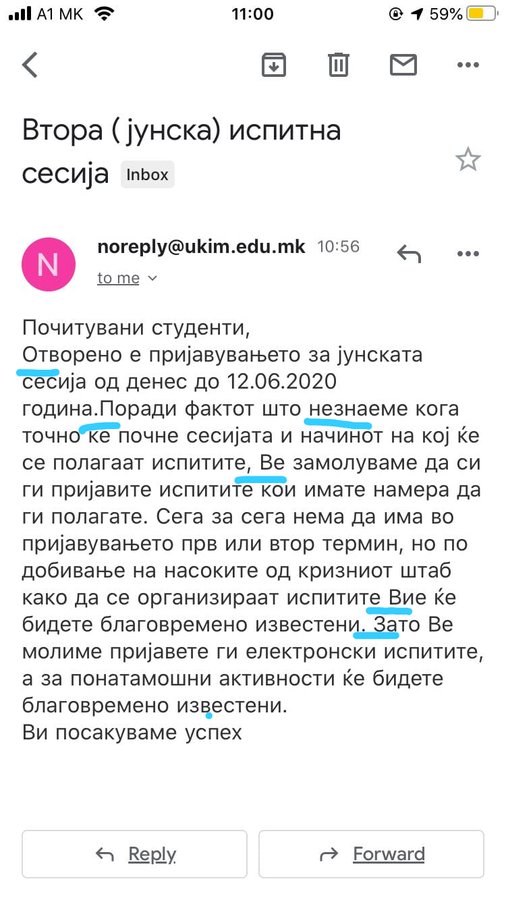
Task: Tap the 12.06.2020 date in message
Action: click(281, 381)
